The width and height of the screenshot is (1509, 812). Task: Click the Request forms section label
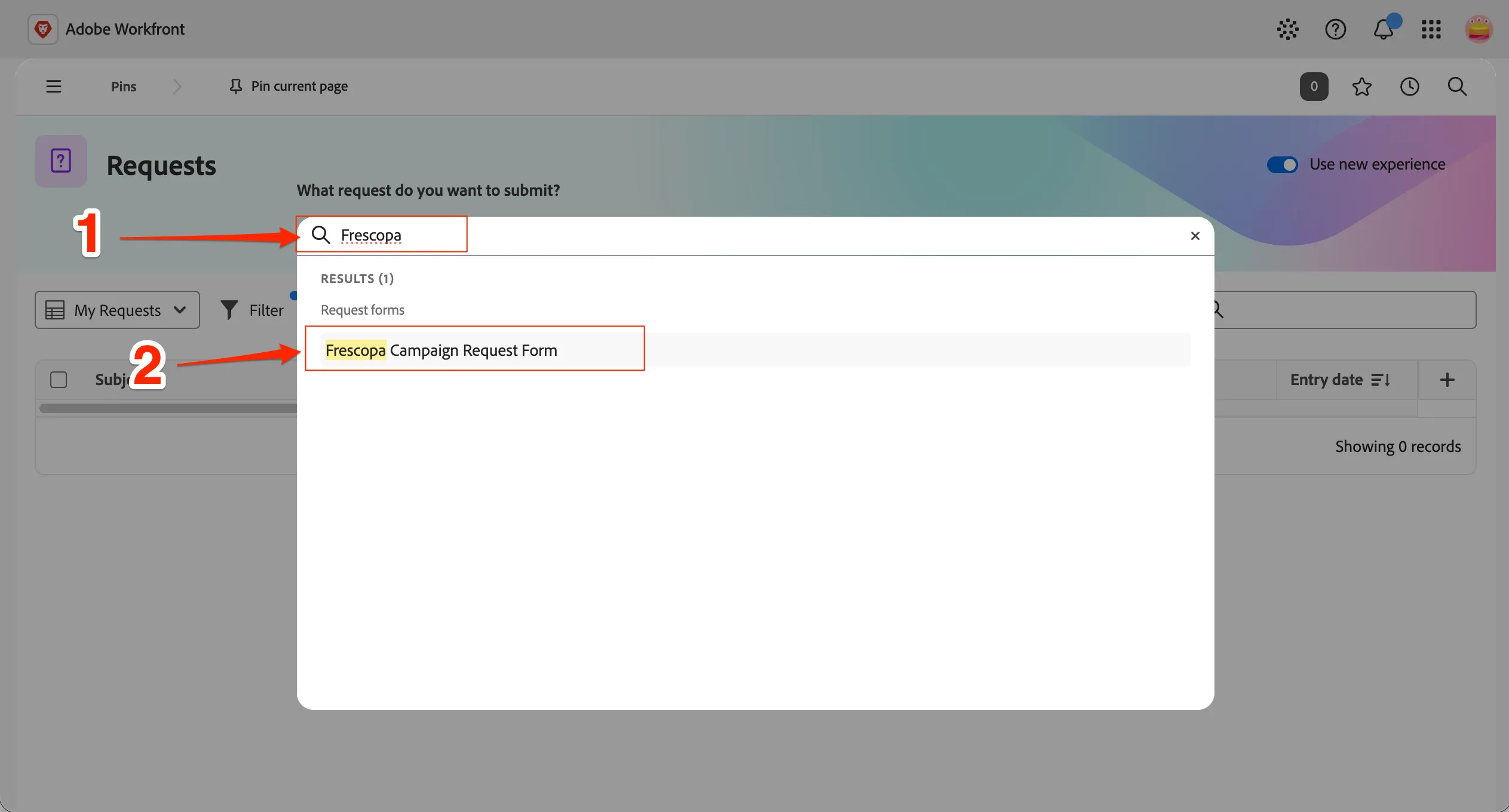point(363,310)
